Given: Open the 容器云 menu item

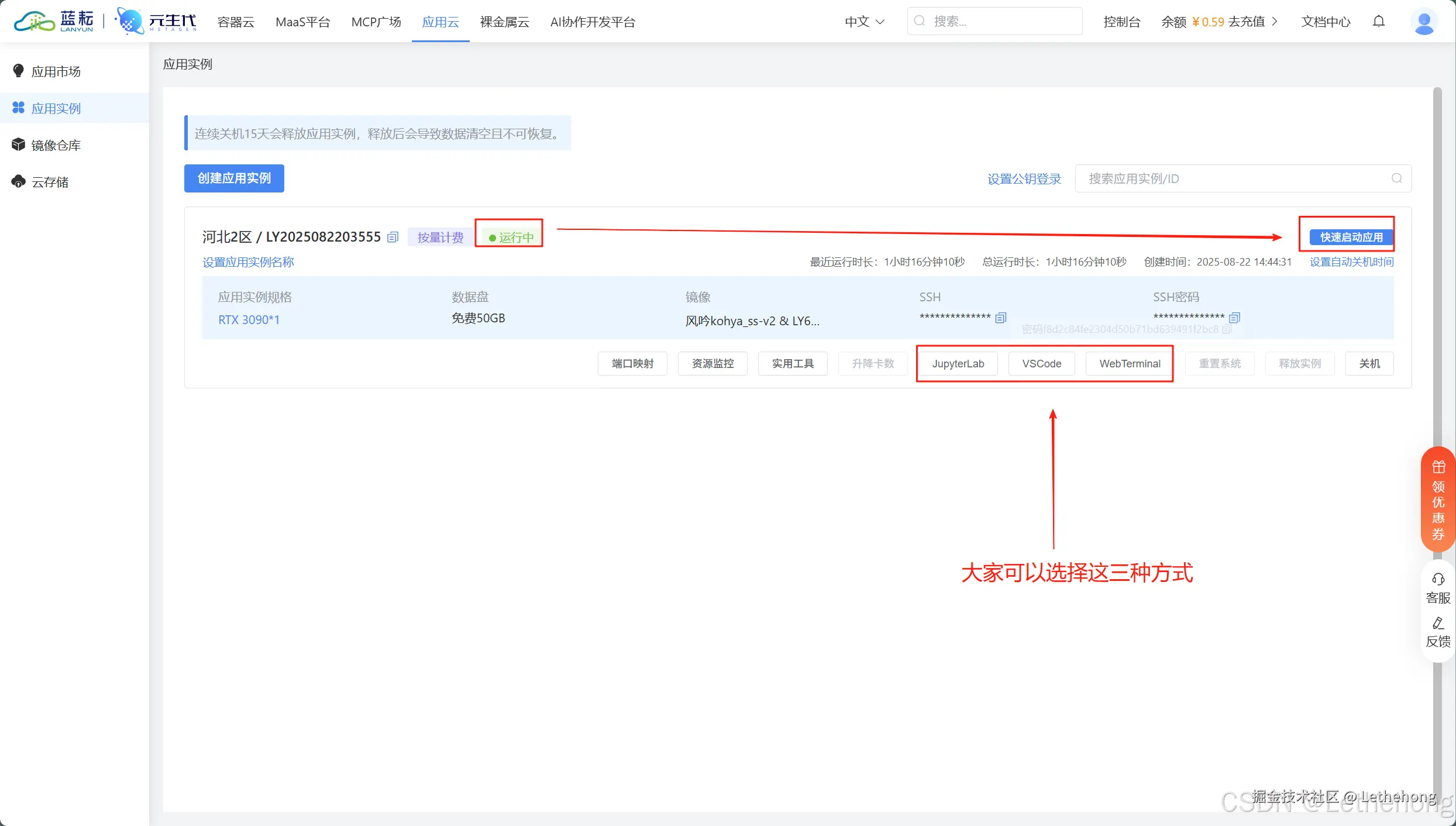Looking at the screenshot, I should point(235,22).
